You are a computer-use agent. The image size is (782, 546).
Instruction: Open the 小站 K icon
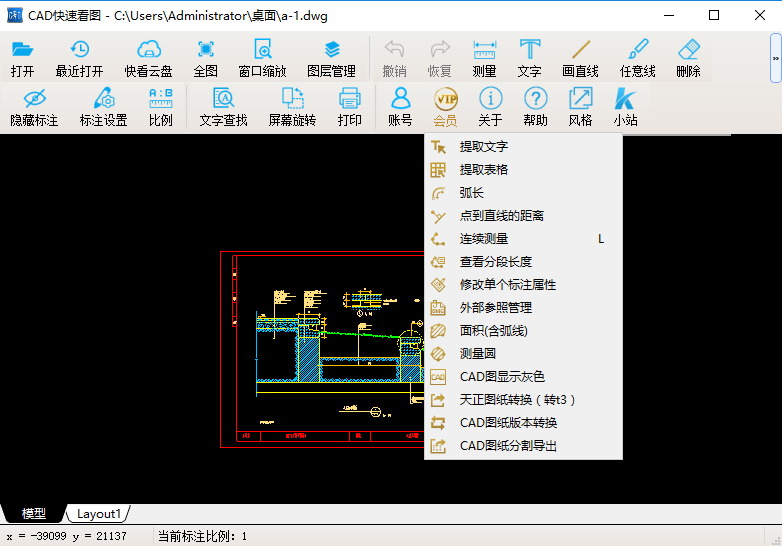pos(625,107)
